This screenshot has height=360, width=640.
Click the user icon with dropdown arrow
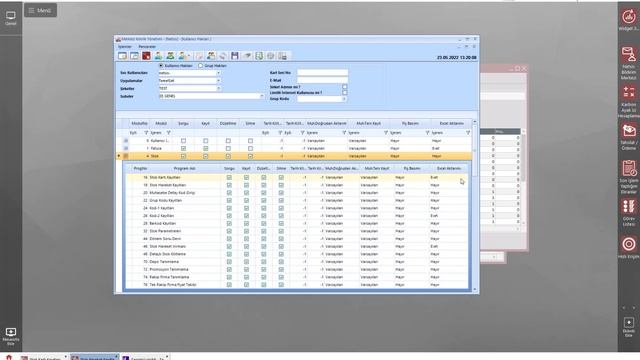pyautogui.click(x=183, y=56)
